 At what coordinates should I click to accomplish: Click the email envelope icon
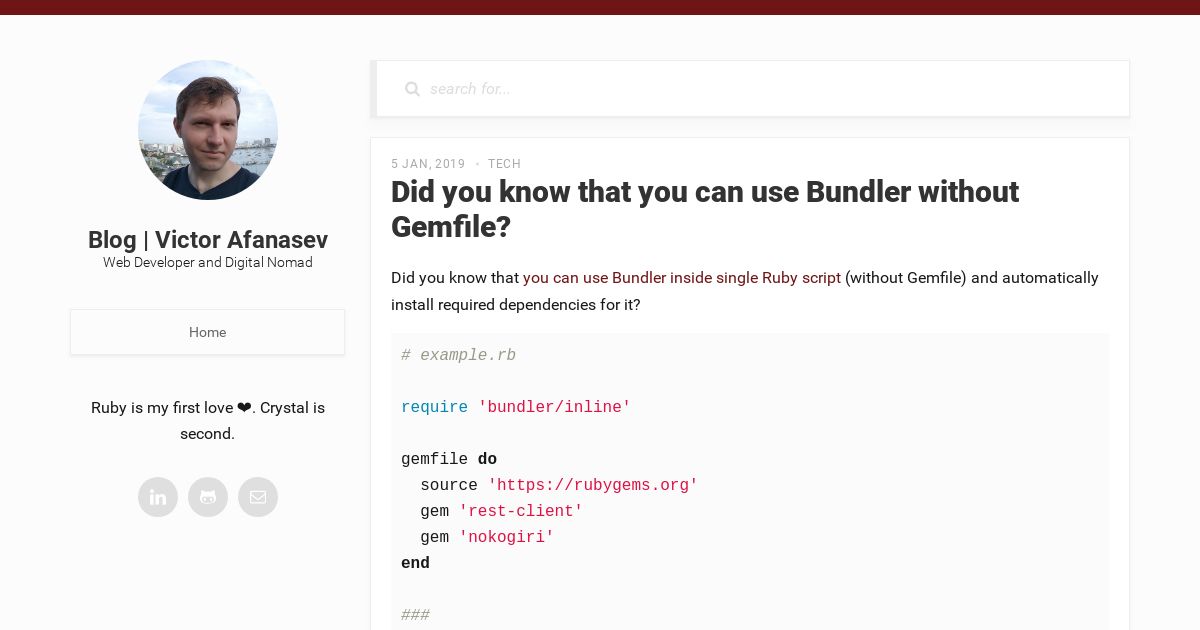pos(258,497)
